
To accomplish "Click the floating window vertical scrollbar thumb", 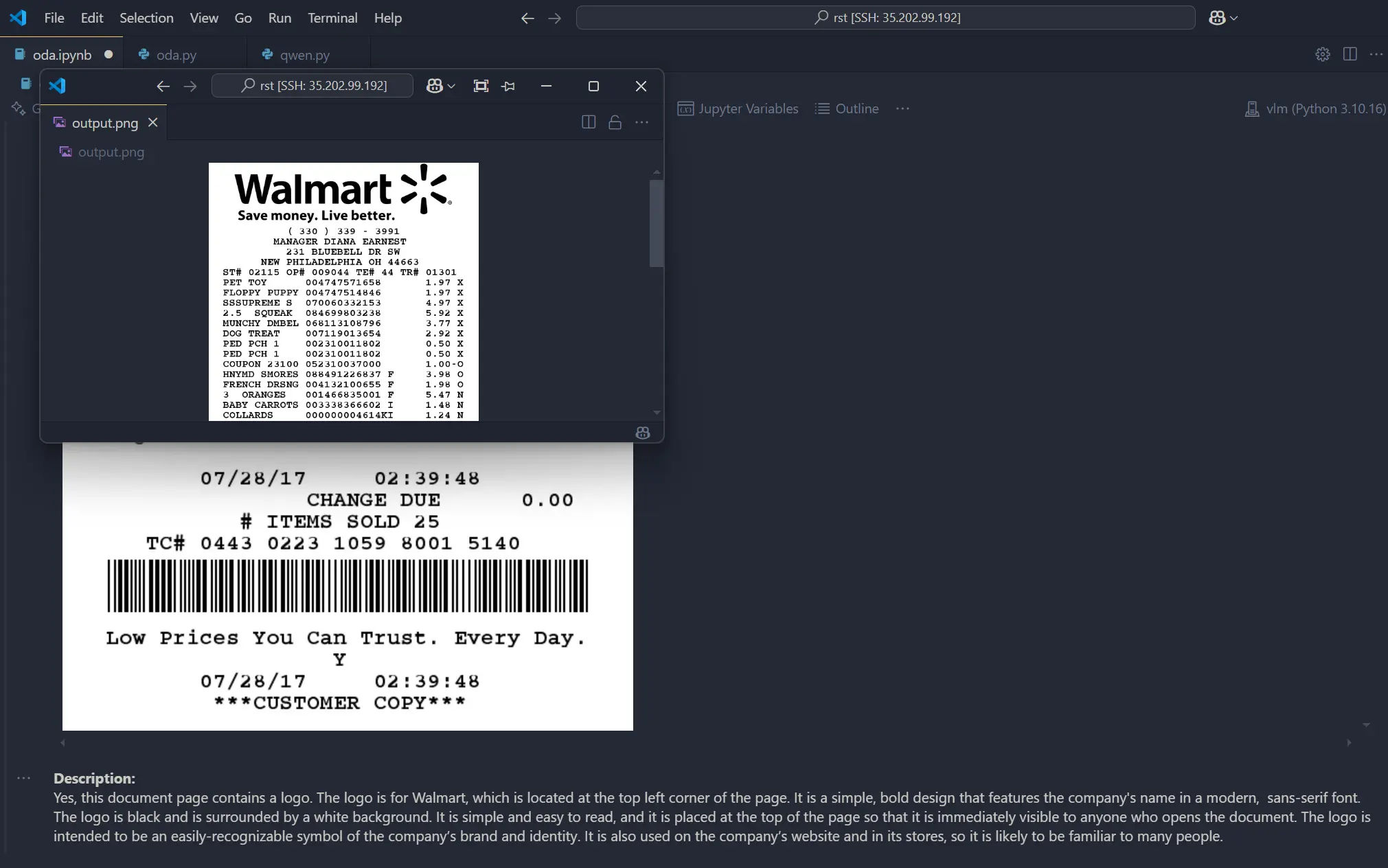I will pos(657,223).
